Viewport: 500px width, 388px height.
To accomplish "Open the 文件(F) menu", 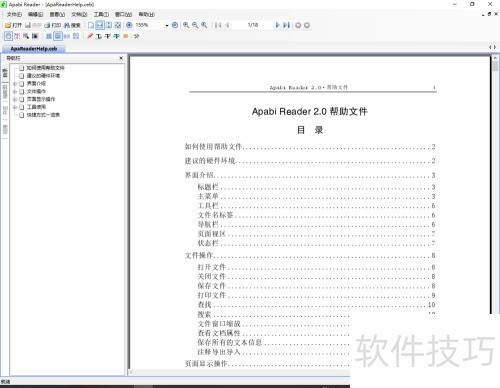I will click(14, 14).
